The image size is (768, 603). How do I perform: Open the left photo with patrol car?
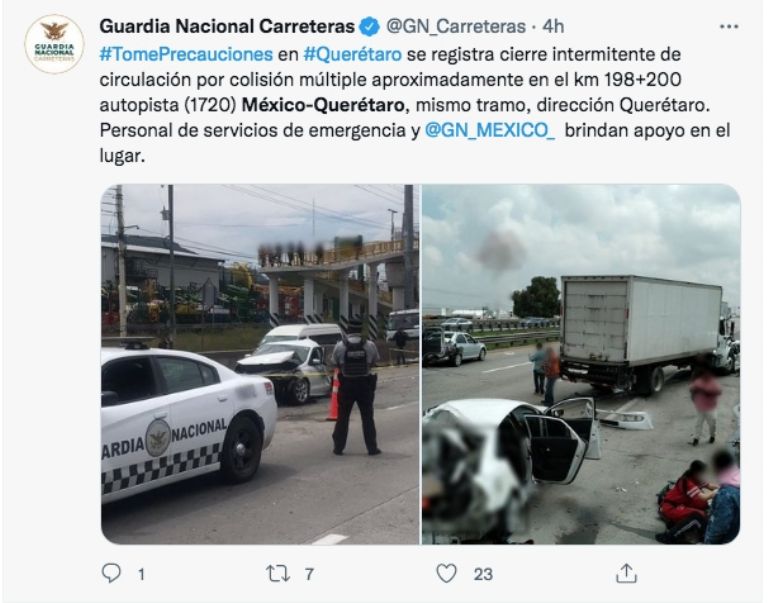pyautogui.click(x=260, y=364)
